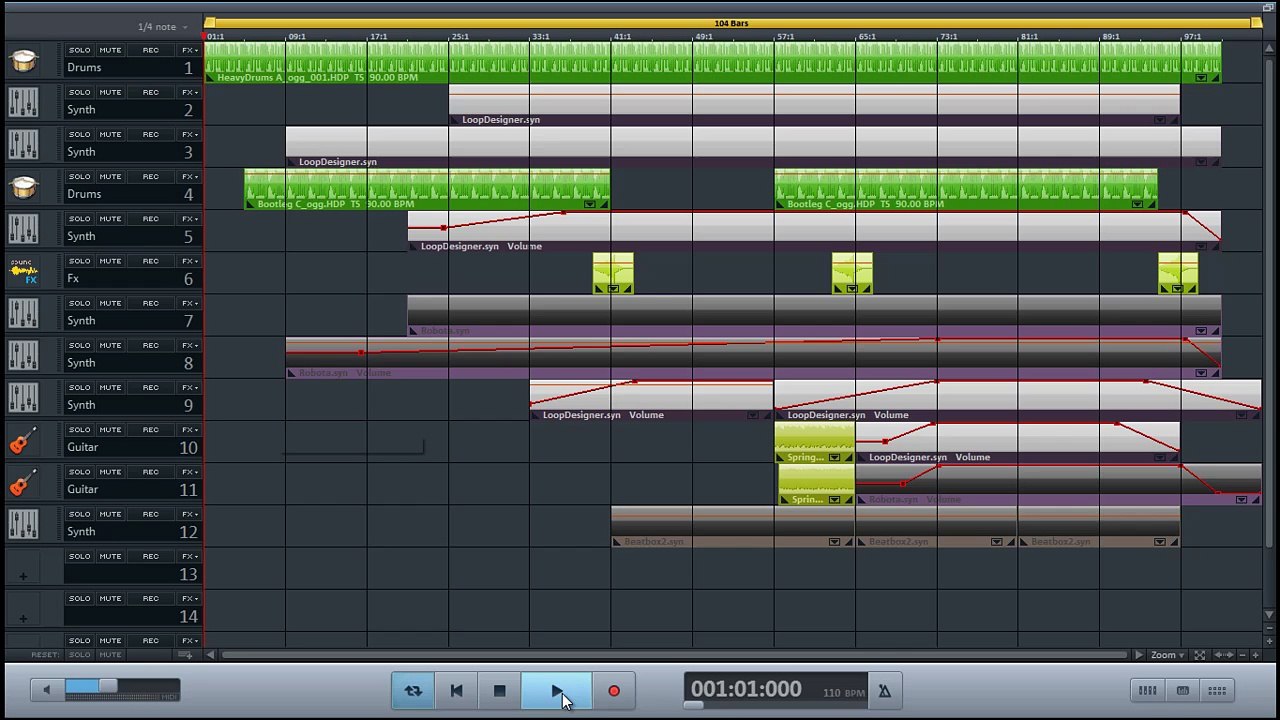Image resolution: width=1280 pixels, height=720 pixels.
Task: Click the Synth track 8 name
Action: [x=81, y=363]
